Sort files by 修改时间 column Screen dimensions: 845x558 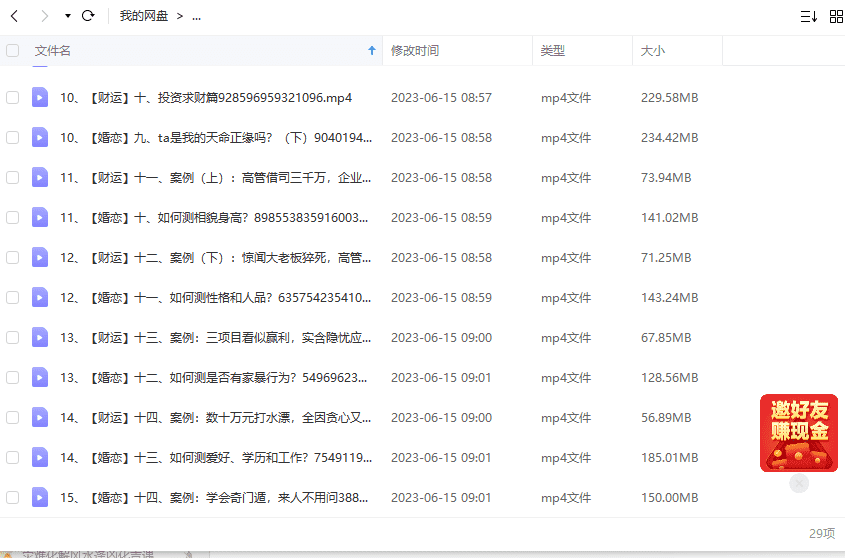pos(414,50)
